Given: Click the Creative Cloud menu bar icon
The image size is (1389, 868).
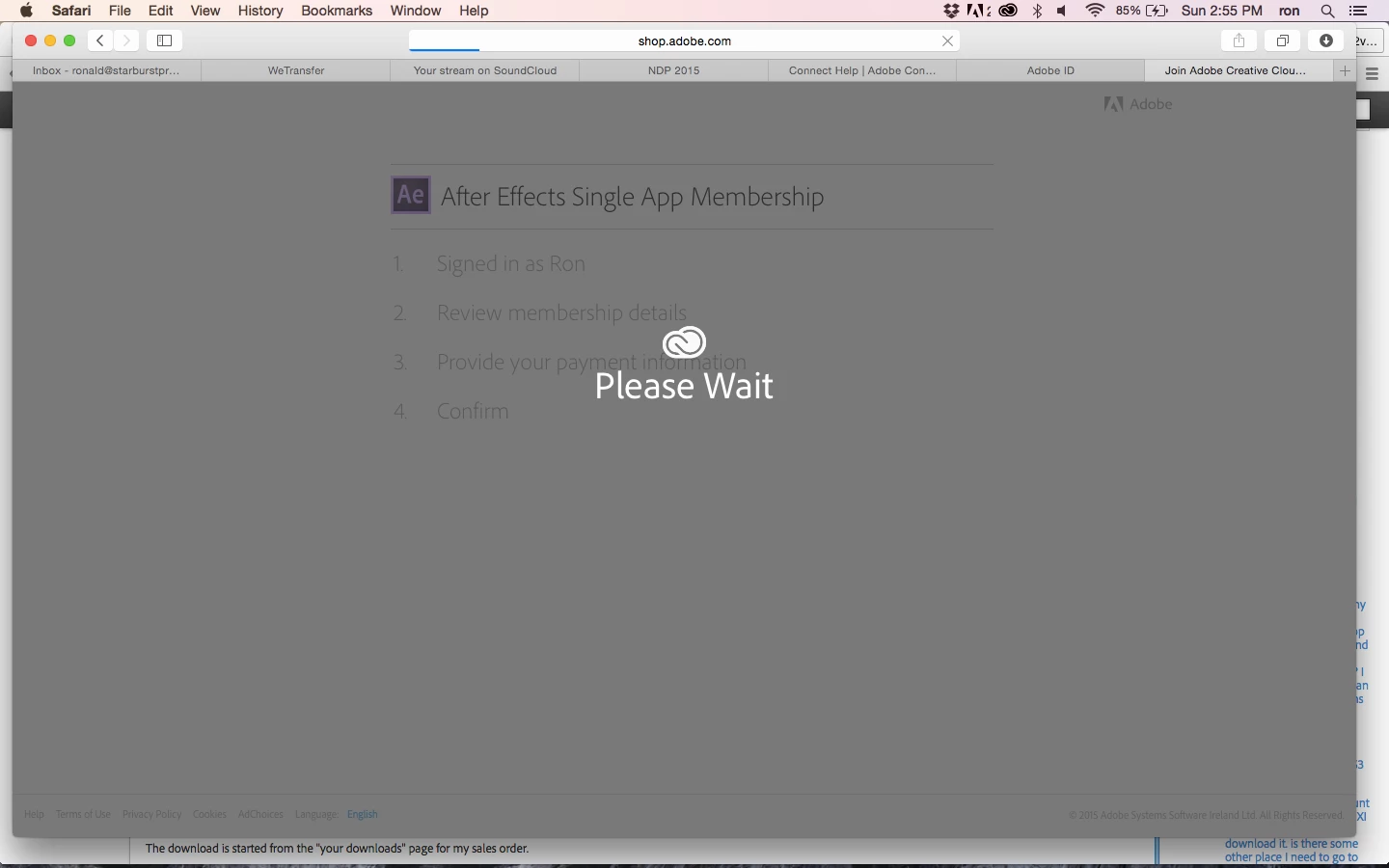Looking at the screenshot, I should (x=1008, y=11).
